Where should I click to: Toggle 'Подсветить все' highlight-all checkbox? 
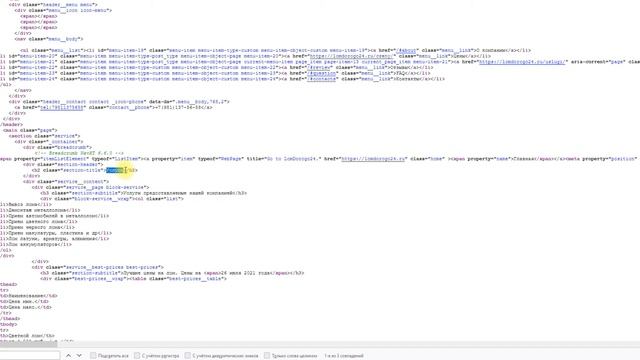pos(93,356)
